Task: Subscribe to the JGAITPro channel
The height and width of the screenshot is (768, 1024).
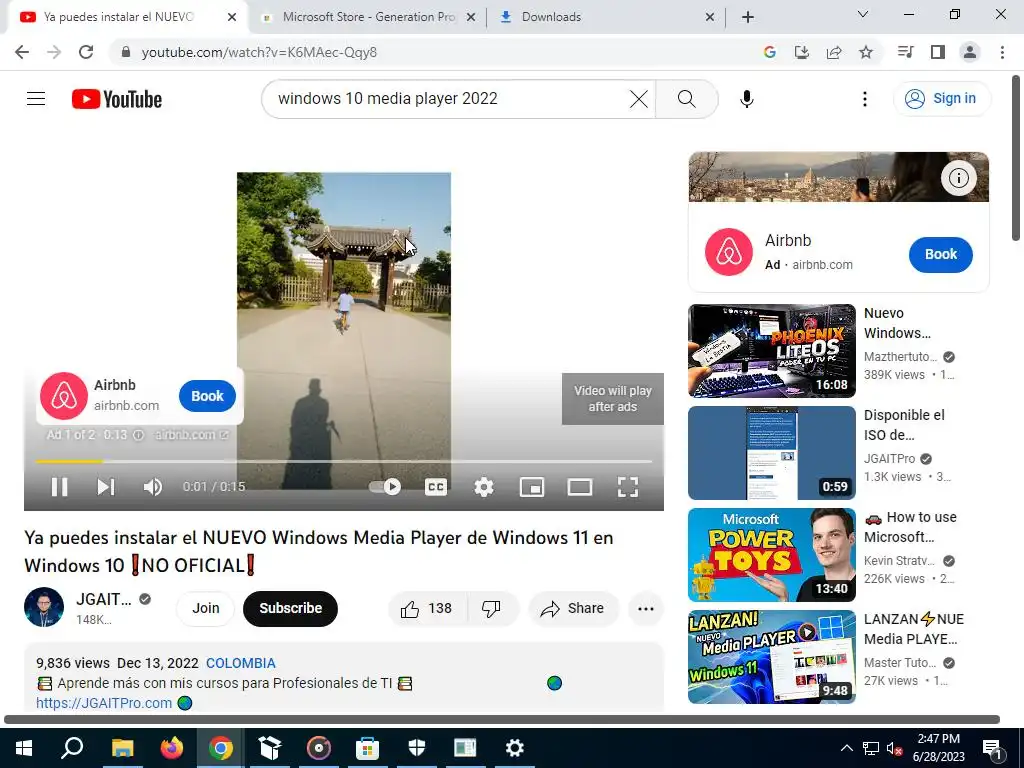Action: (x=291, y=609)
